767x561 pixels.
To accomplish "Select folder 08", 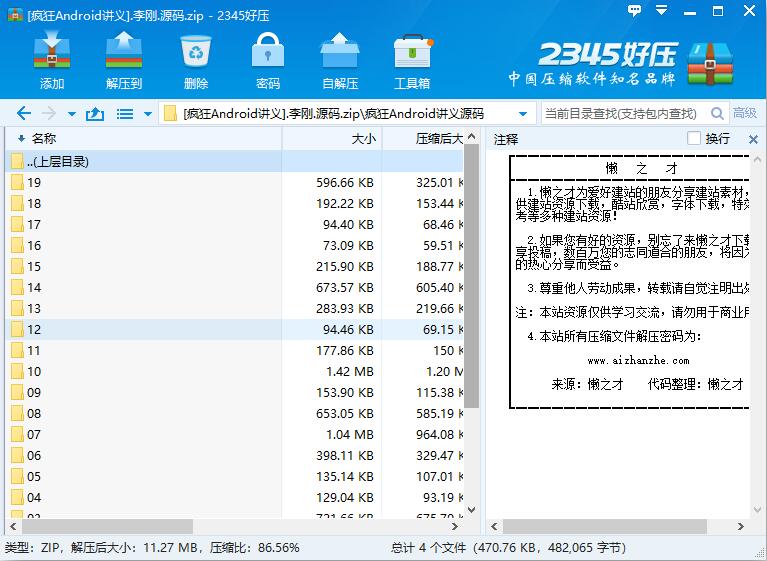I will (x=235, y=414).
